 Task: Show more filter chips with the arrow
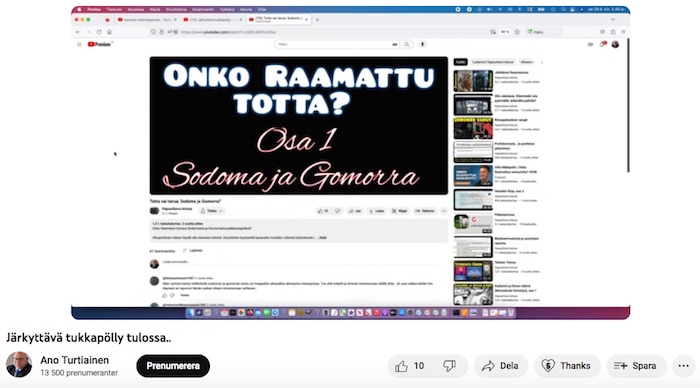tap(542, 62)
